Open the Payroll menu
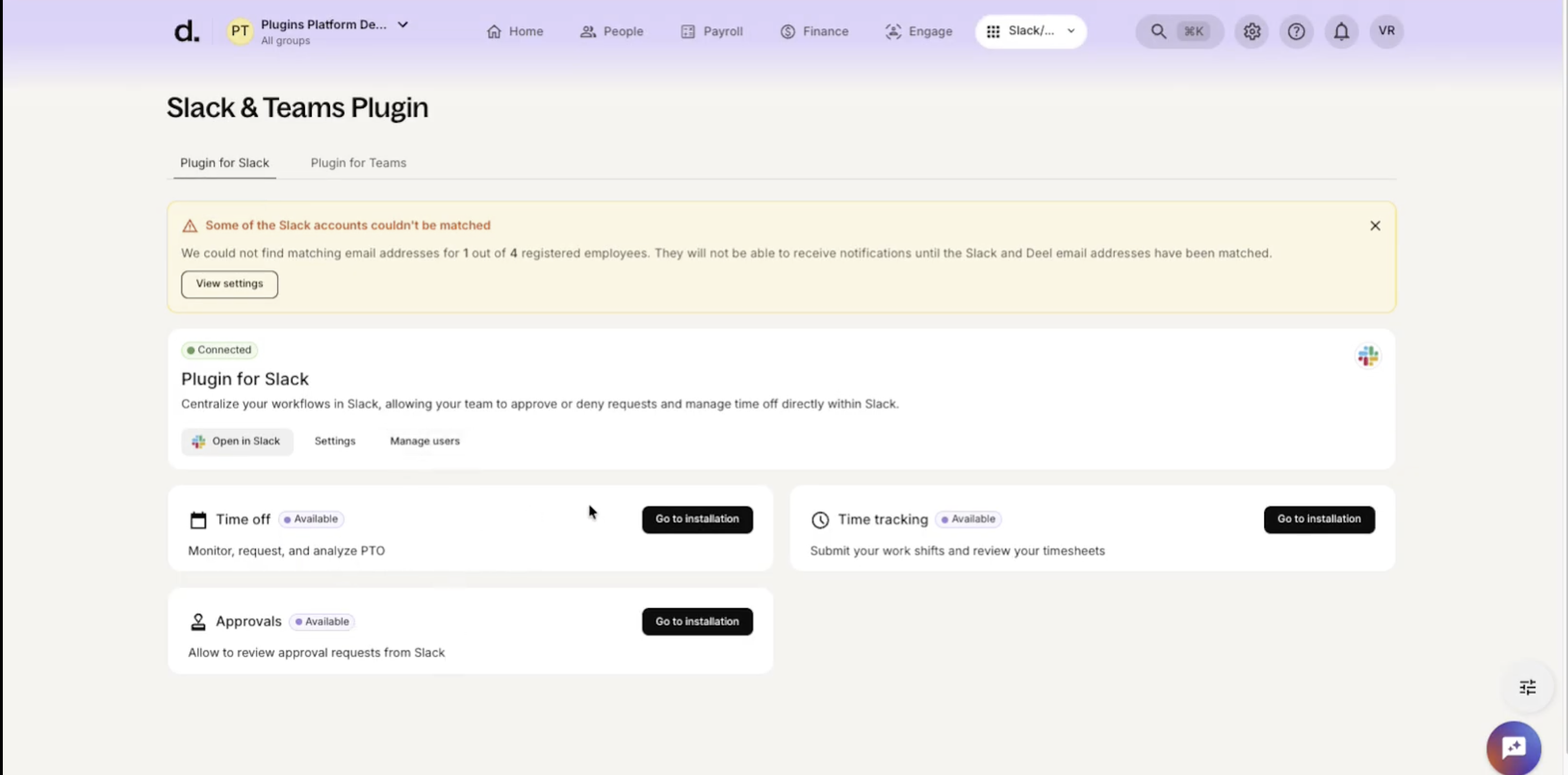The image size is (1568, 775). click(x=711, y=31)
